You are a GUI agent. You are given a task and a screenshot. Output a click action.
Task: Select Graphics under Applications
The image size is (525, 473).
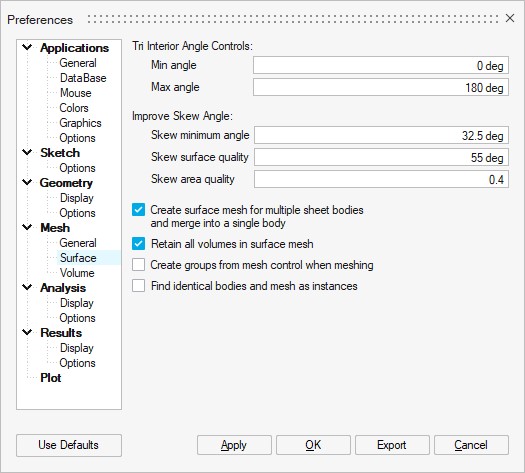(80, 123)
